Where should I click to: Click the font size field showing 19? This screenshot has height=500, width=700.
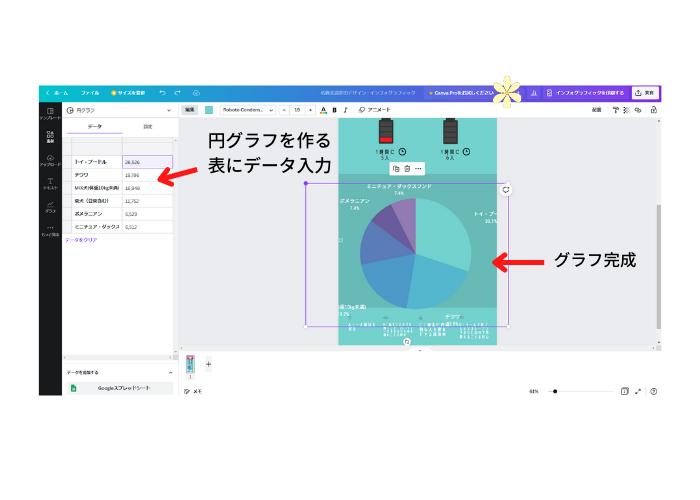tap(297, 110)
